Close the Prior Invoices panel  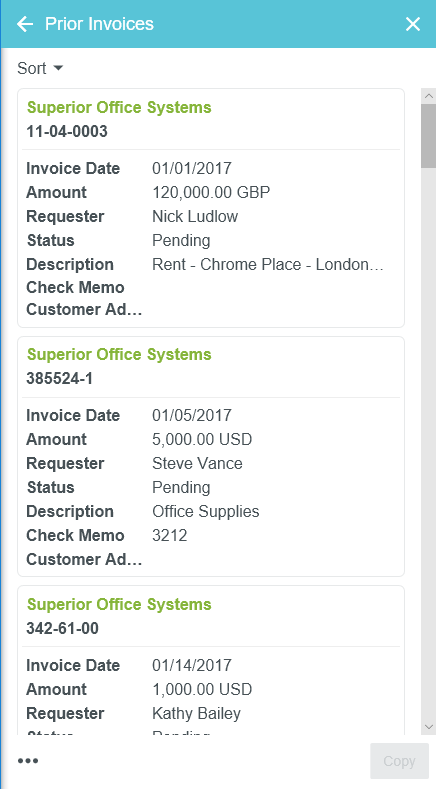click(413, 24)
